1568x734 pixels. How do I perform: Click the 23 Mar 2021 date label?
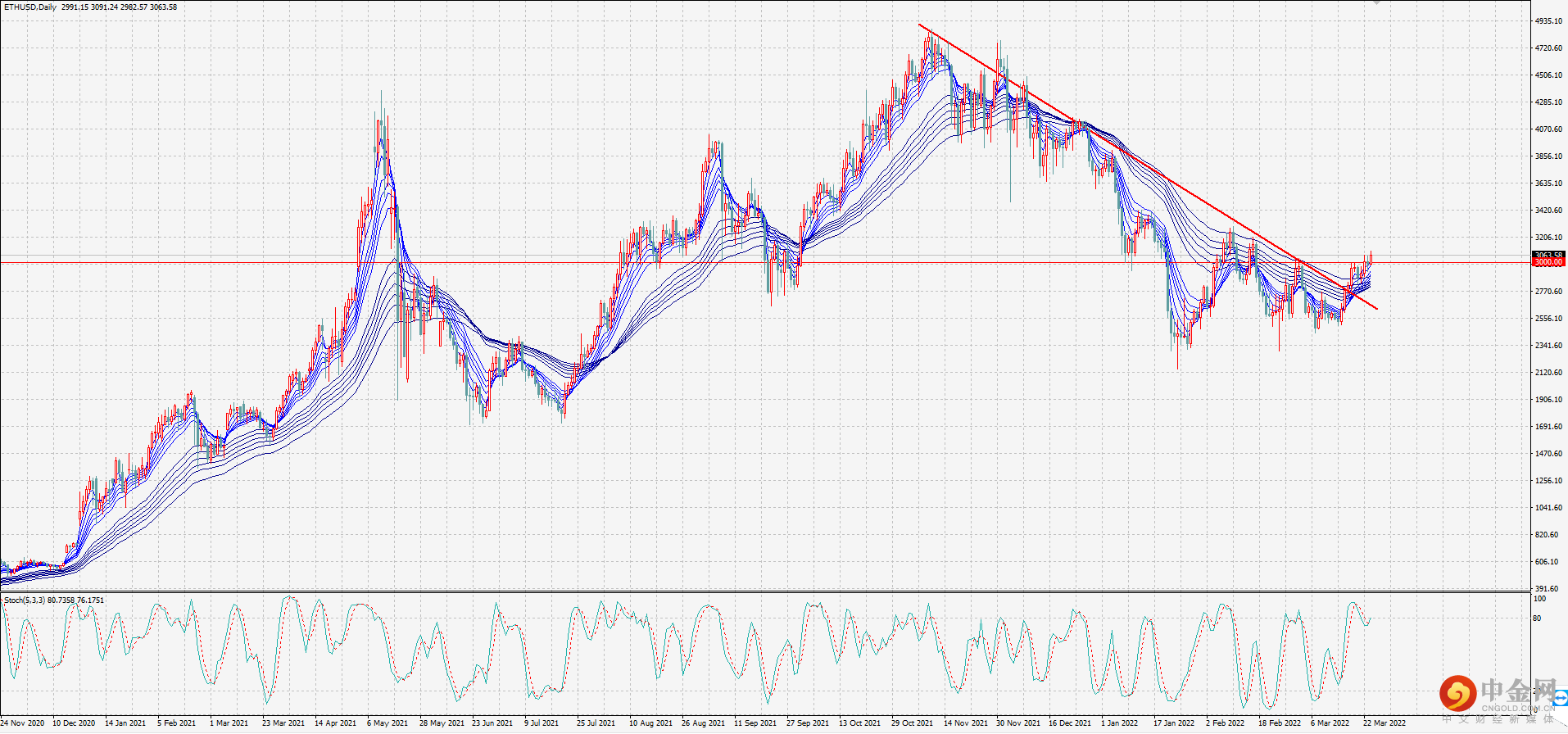tap(283, 723)
